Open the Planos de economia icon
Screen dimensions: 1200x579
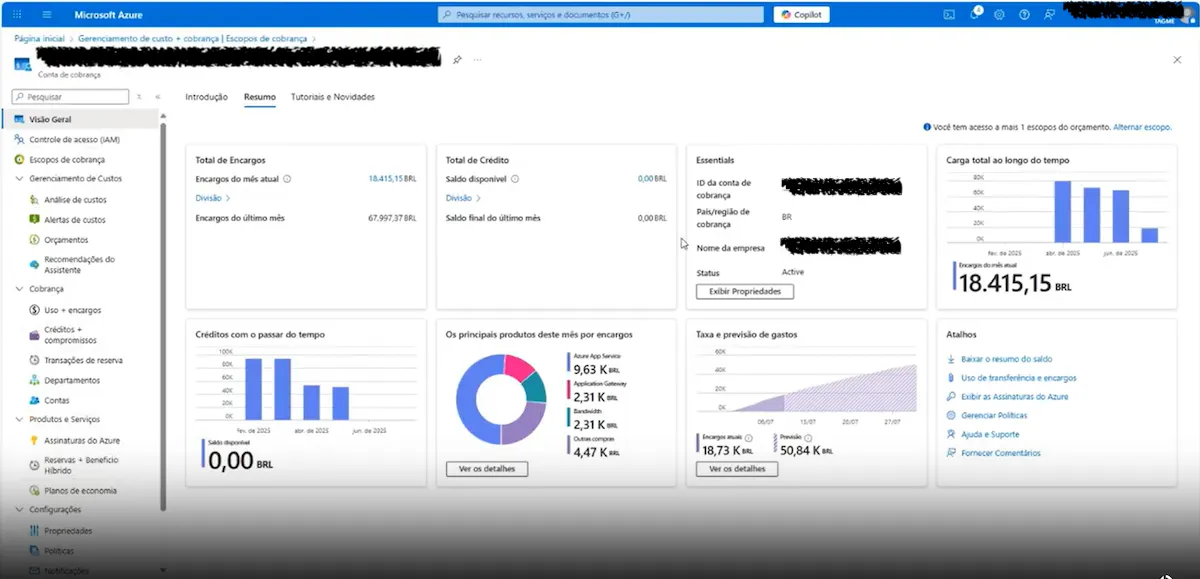click(35, 491)
